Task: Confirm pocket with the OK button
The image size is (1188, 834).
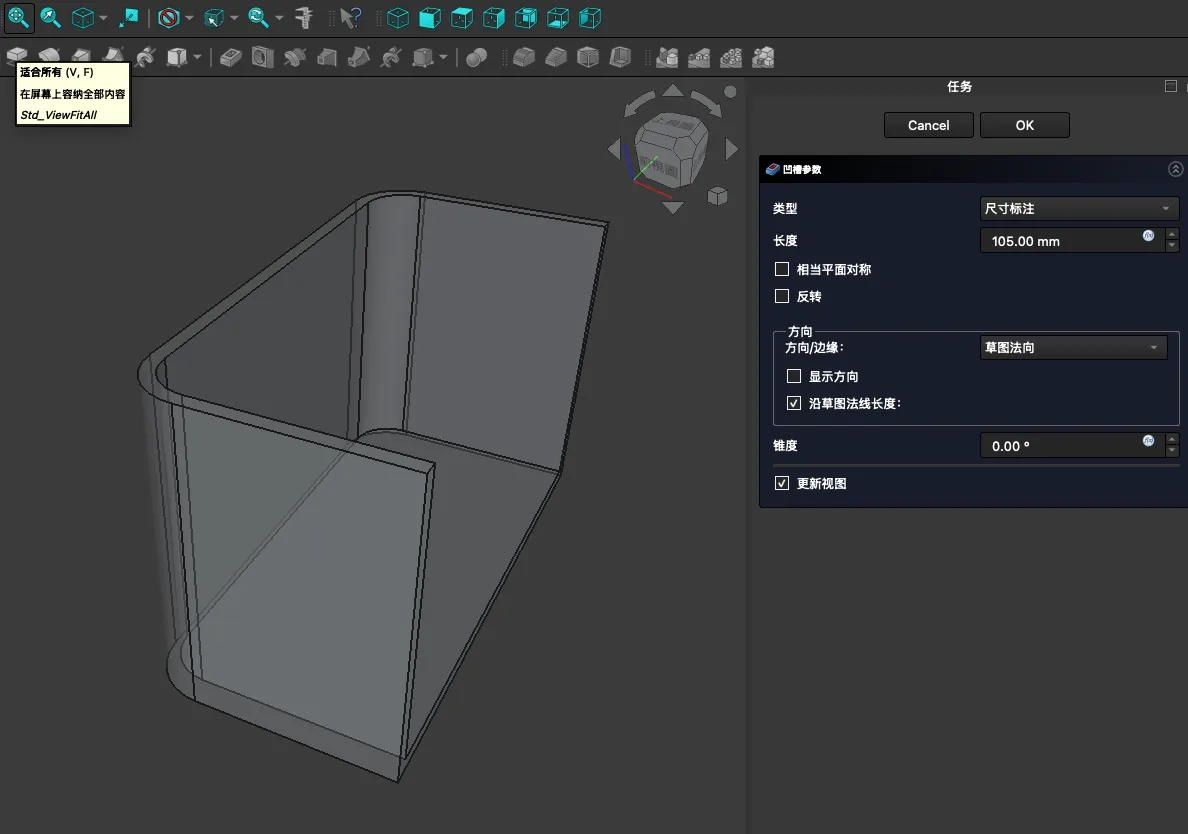Action: click(x=1024, y=125)
